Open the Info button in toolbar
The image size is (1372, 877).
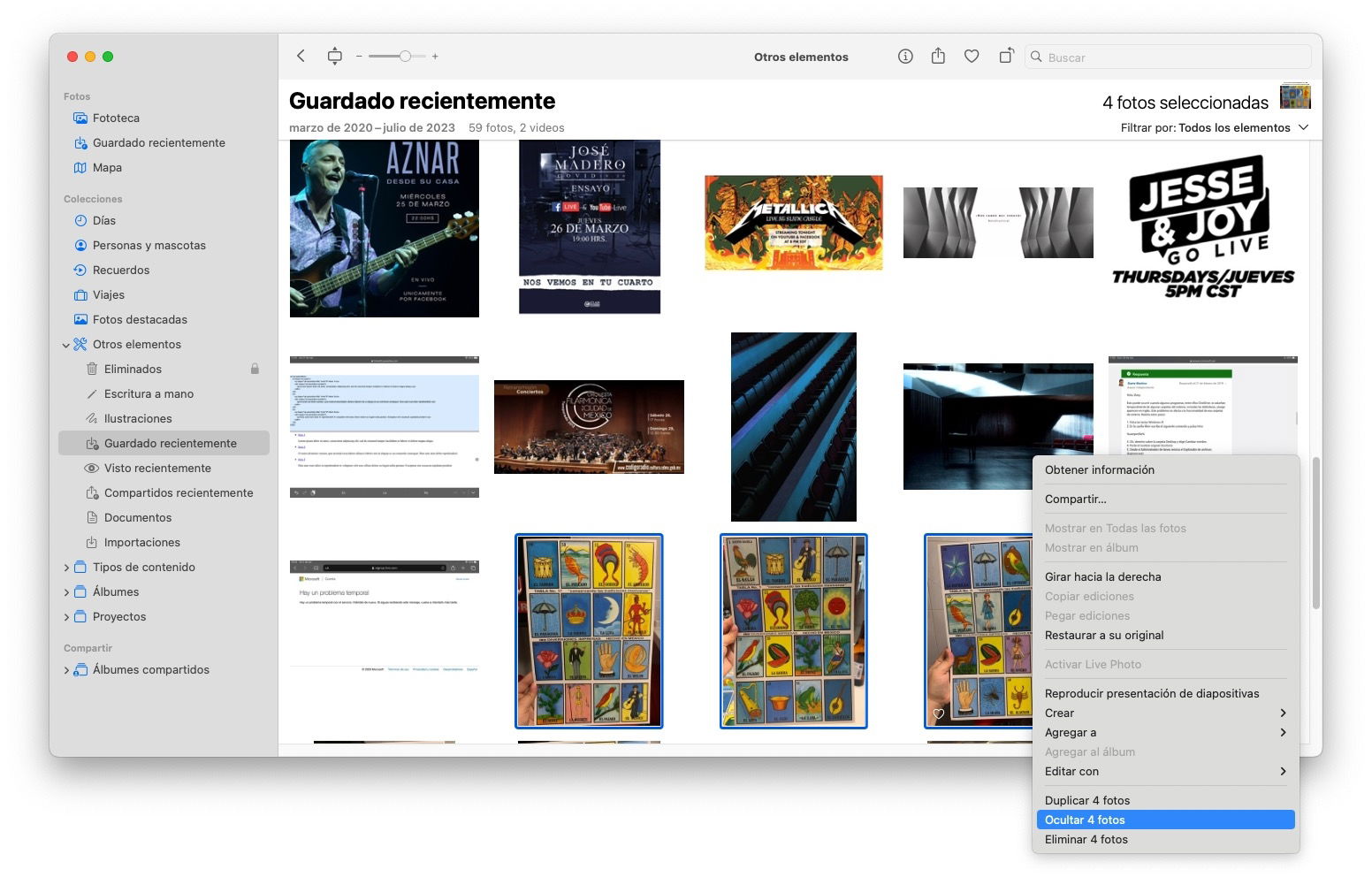pyautogui.click(x=905, y=56)
